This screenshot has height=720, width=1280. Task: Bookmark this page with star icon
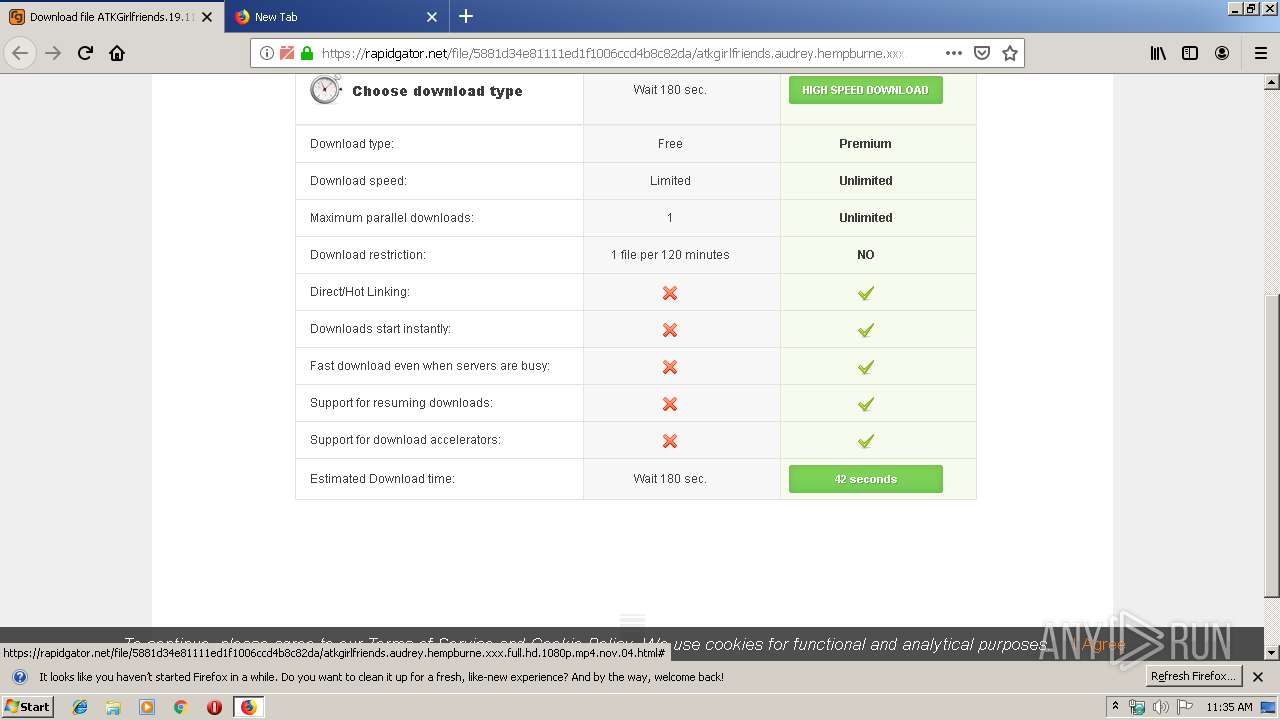pyautogui.click(x=1010, y=53)
